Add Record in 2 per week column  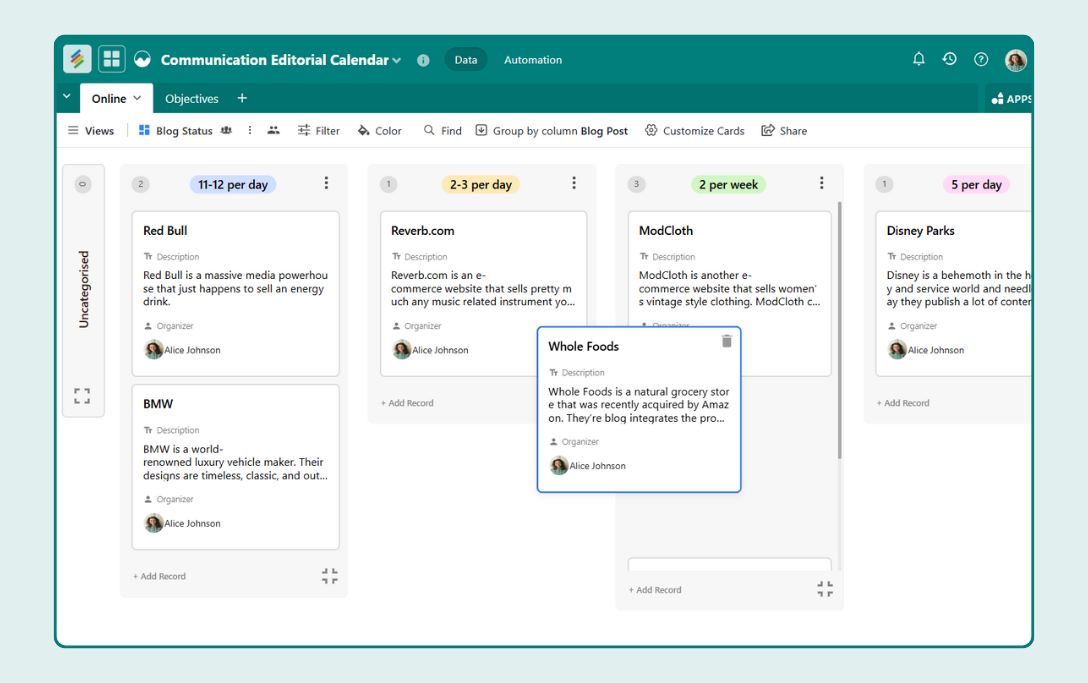[x=655, y=590]
